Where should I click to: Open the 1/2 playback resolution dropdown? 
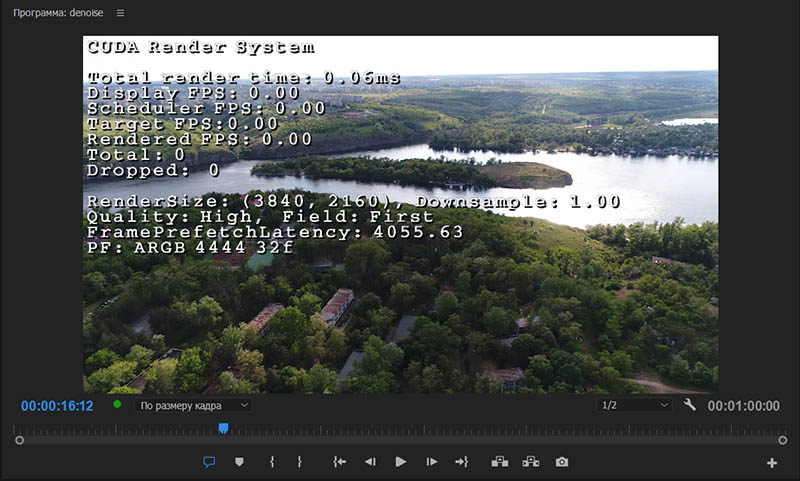[634, 405]
